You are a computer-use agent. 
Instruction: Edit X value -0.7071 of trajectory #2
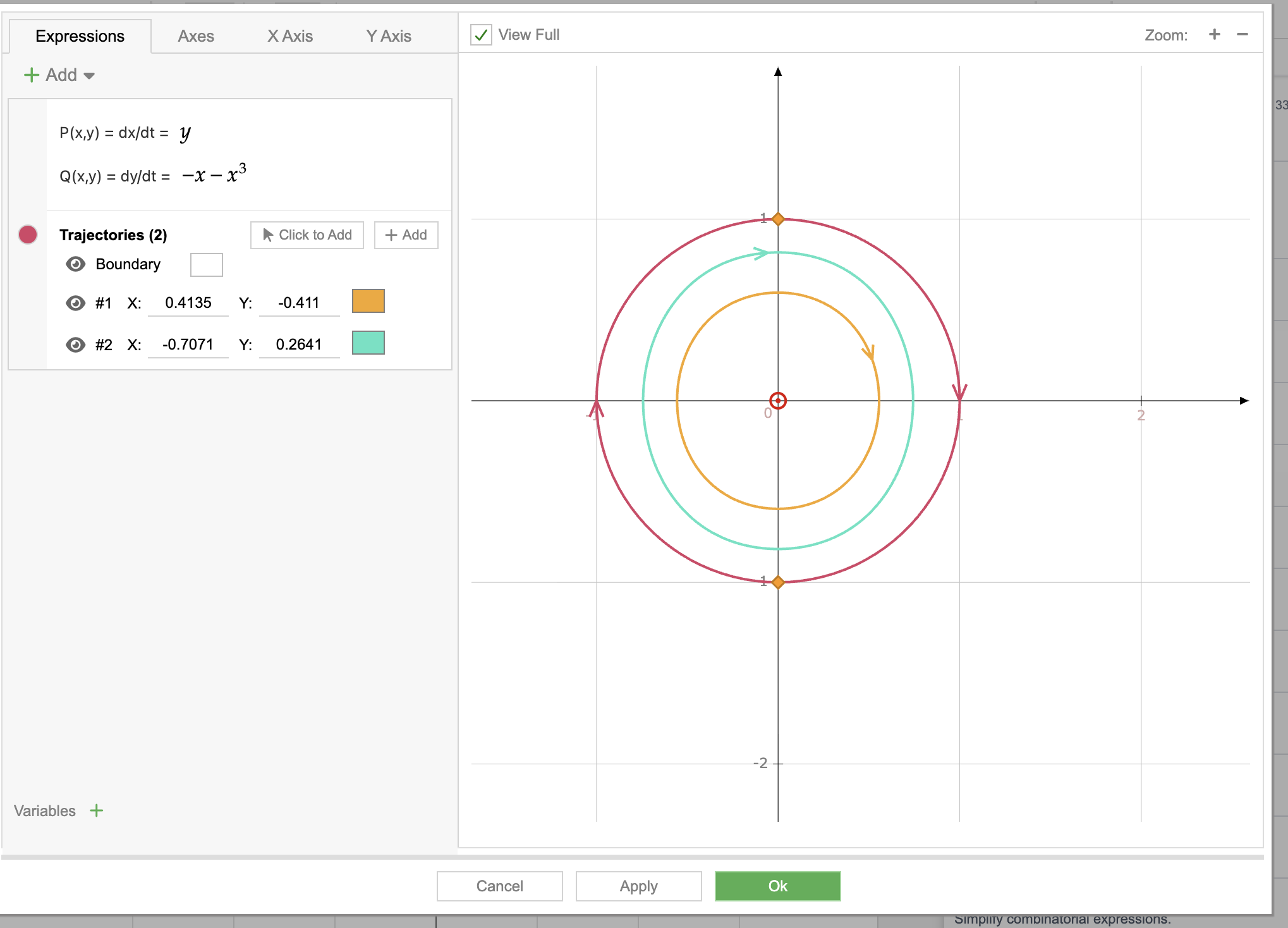pyautogui.click(x=188, y=345)
